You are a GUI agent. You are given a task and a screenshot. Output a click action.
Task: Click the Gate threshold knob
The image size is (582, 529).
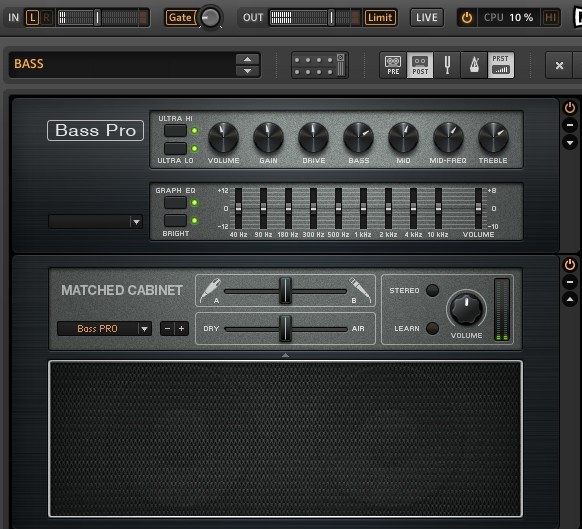click(210, 17)
